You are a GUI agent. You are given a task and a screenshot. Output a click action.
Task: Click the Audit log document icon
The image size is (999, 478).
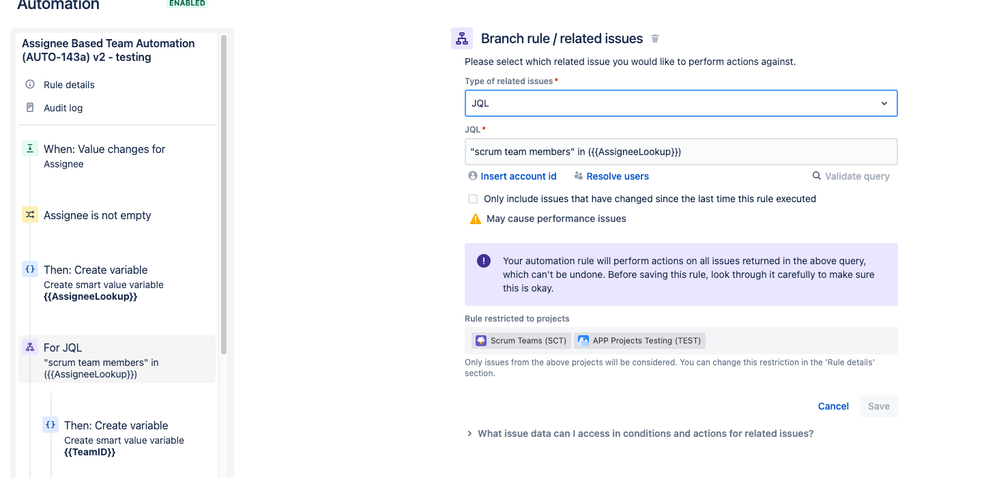(30, 108)
